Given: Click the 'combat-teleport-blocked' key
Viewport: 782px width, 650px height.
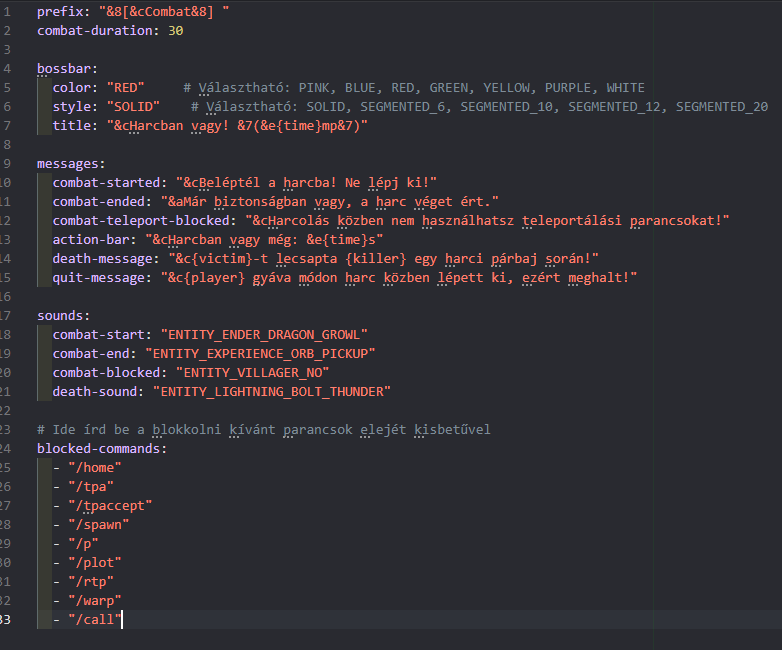Looking at the screenshot, I should coord(141,221).
